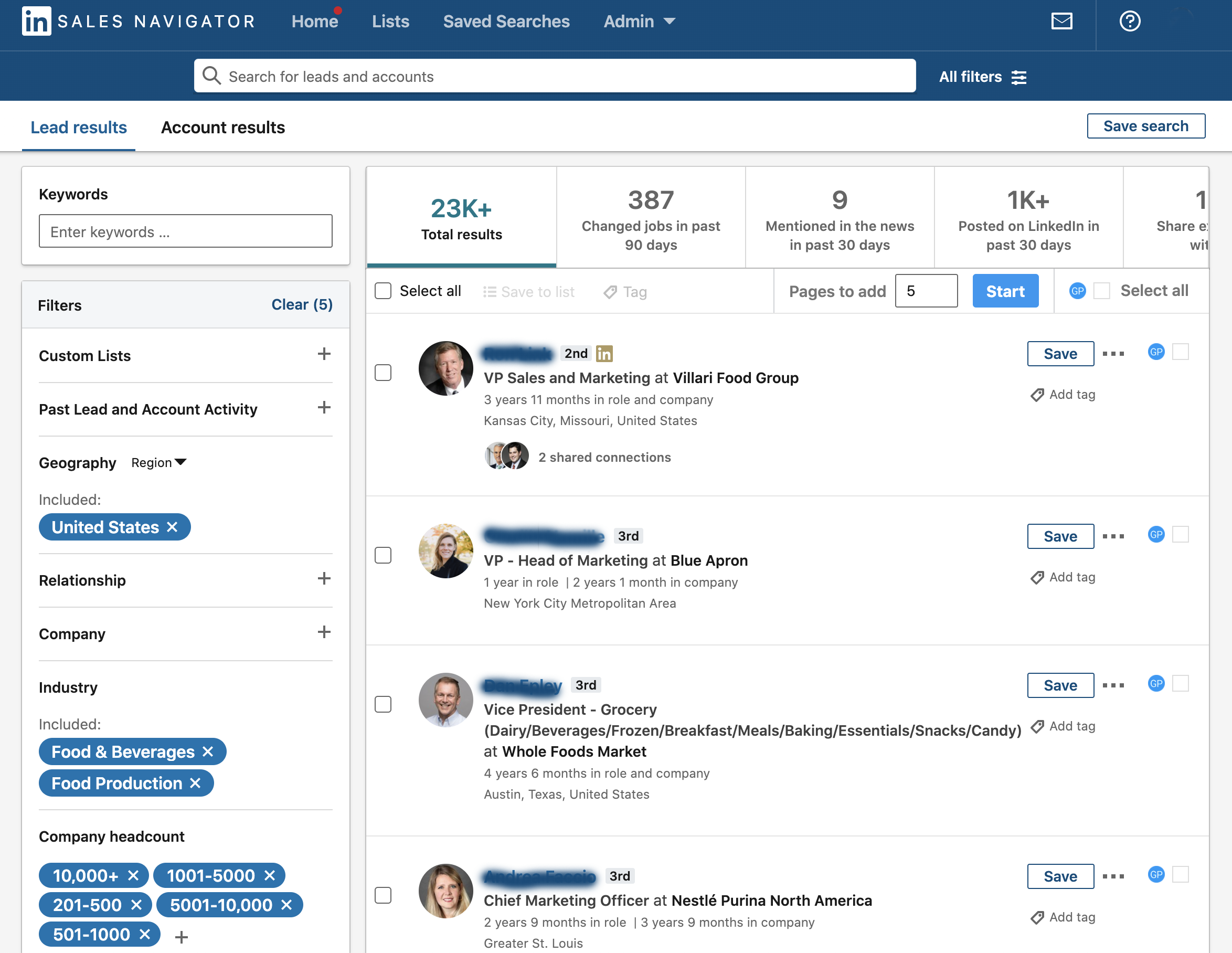Check GP box on Villari Food Group row
1232x953 pixels.
(1181, 352)
